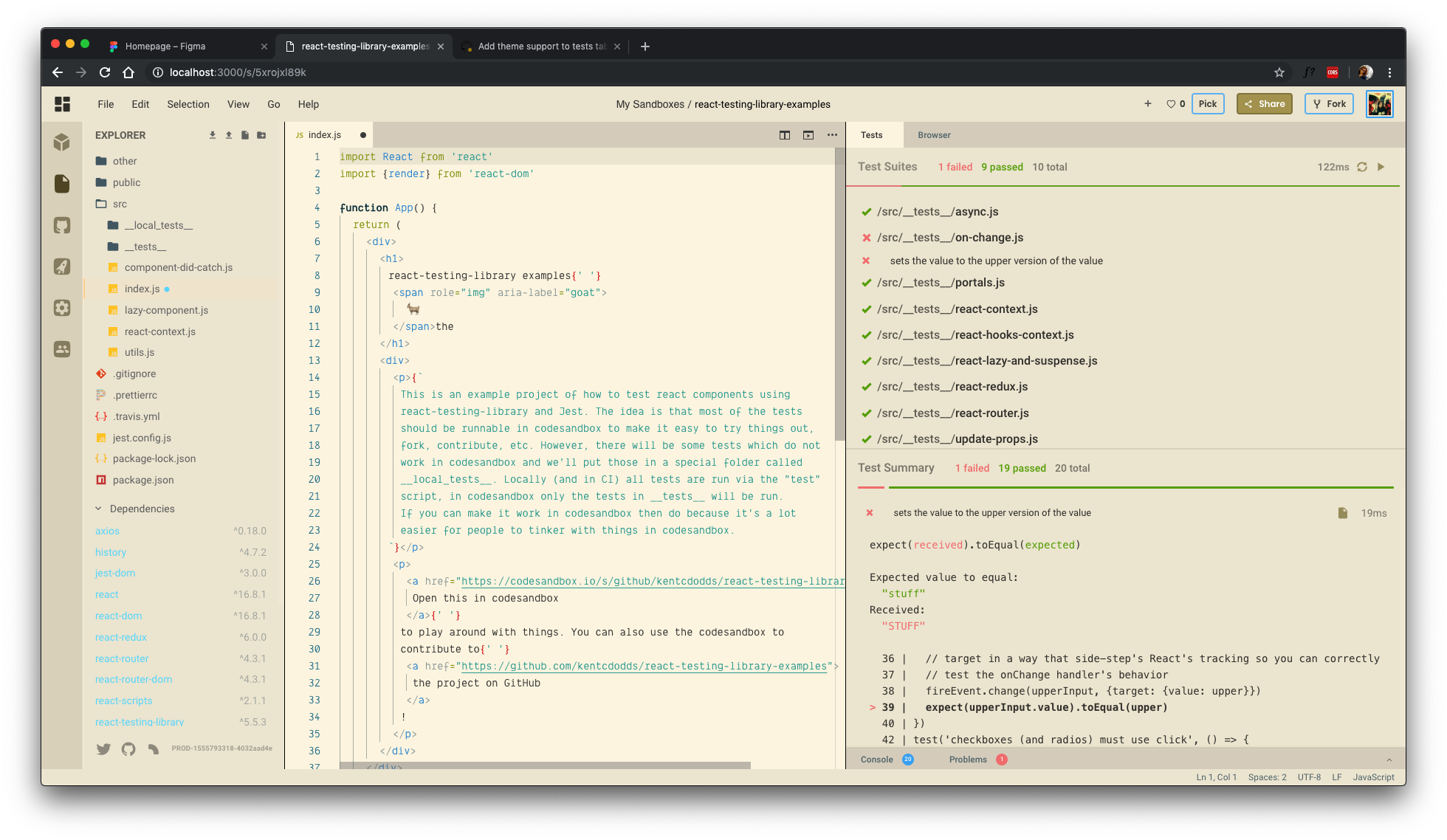Expand the __tests__ folder
1447x840 pixels.
click(145, 247)
